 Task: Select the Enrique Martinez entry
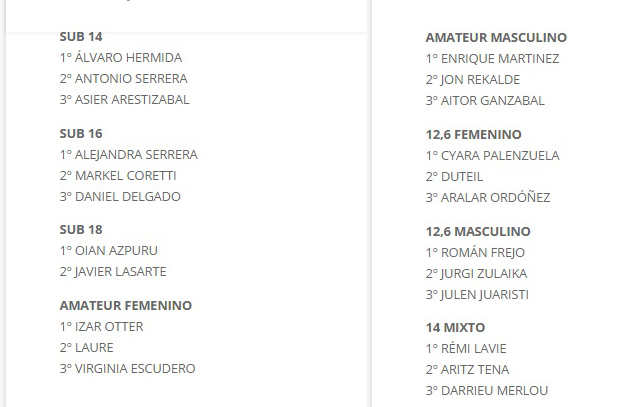[493, 59]
